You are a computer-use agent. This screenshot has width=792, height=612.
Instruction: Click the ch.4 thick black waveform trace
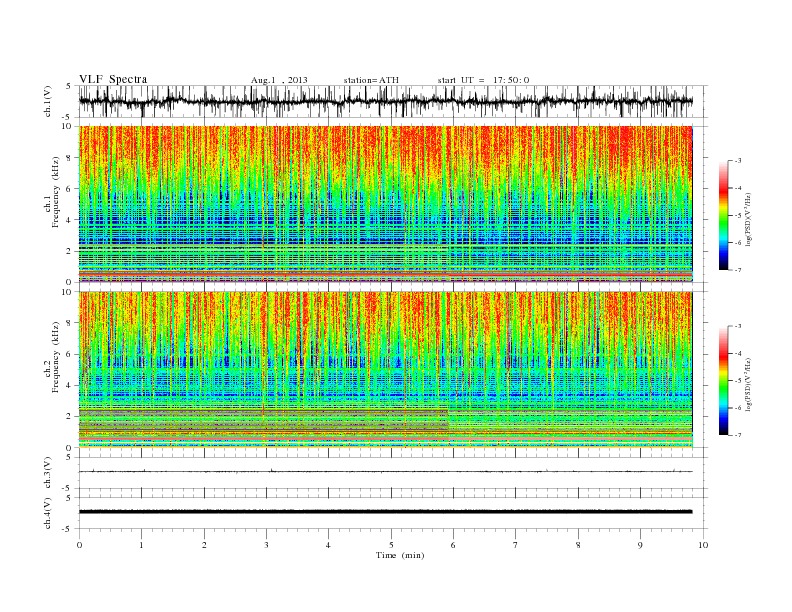point(385,512)
